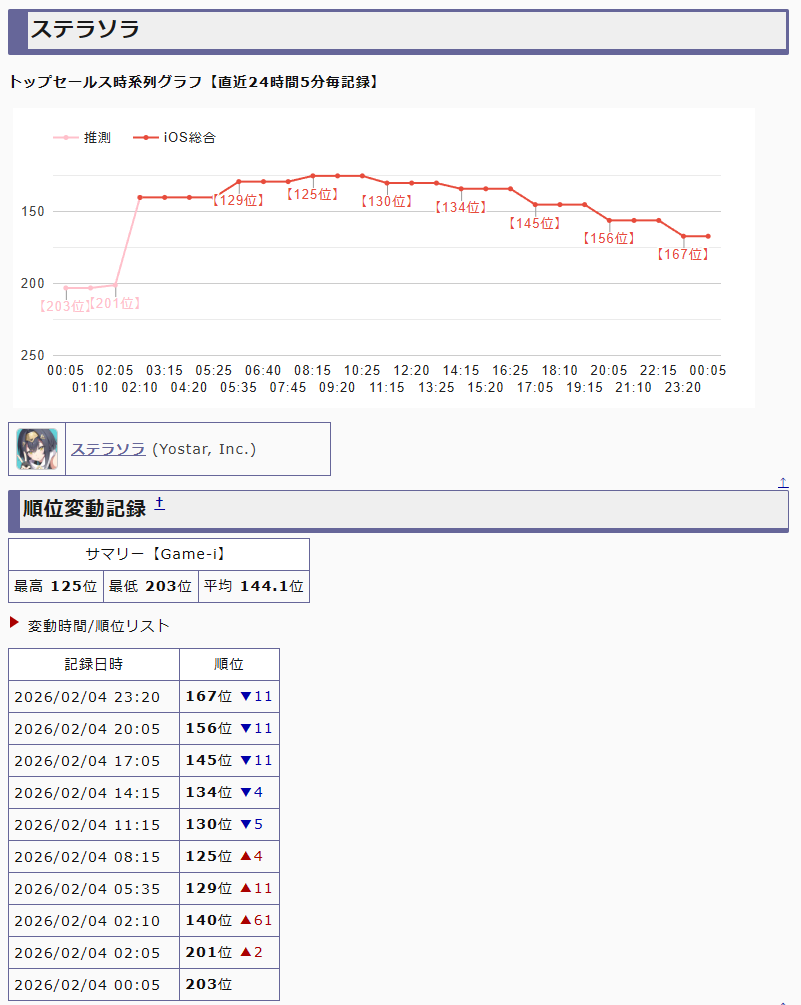Click the ステラソラ game app icon

37,449
